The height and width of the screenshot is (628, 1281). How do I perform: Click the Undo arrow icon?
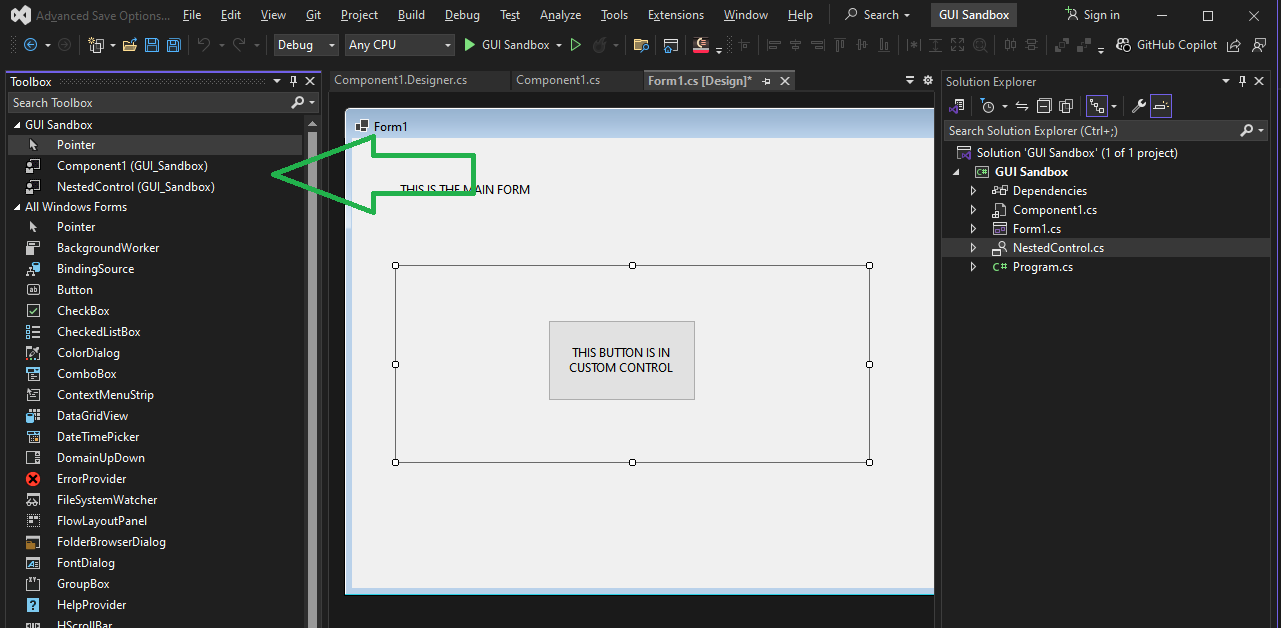203,45
